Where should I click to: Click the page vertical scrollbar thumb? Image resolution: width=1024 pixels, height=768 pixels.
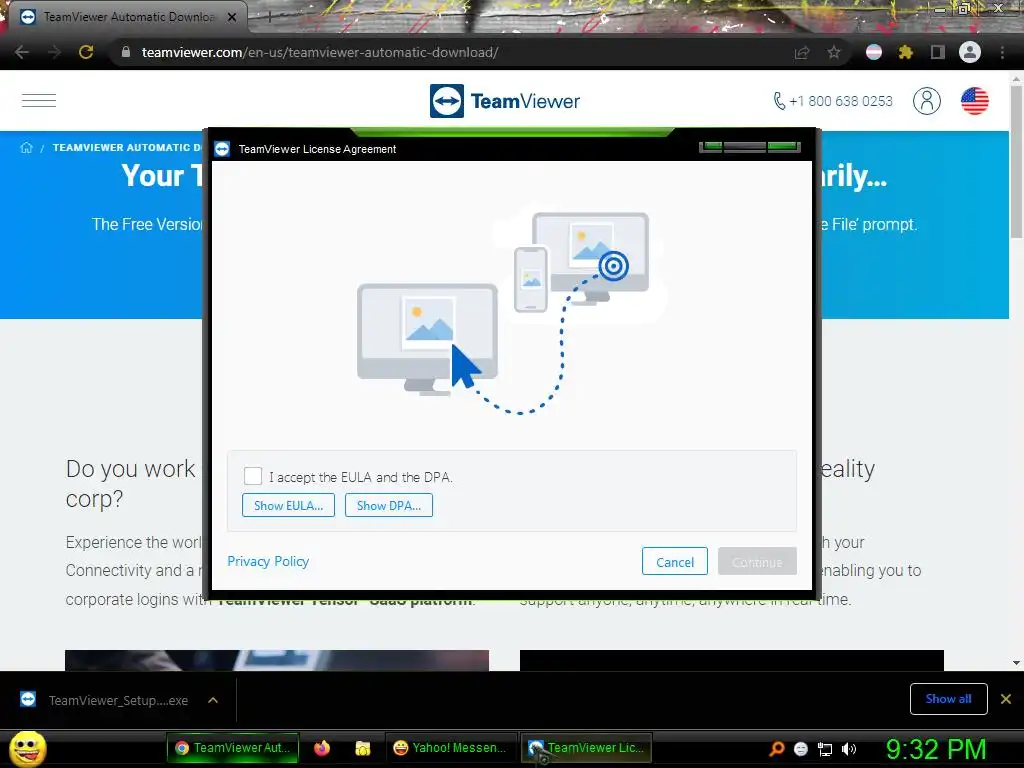[1016, 160]
